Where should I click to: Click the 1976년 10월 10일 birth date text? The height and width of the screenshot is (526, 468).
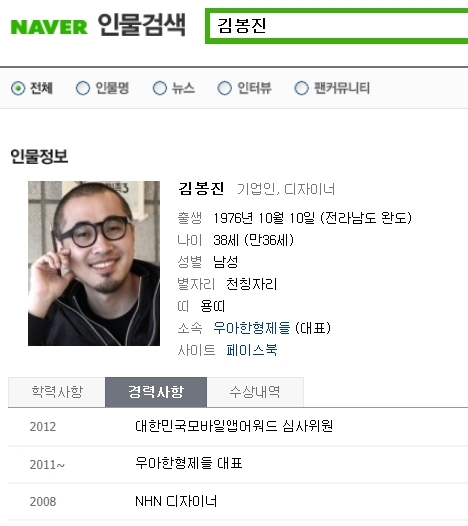(264, 218)
